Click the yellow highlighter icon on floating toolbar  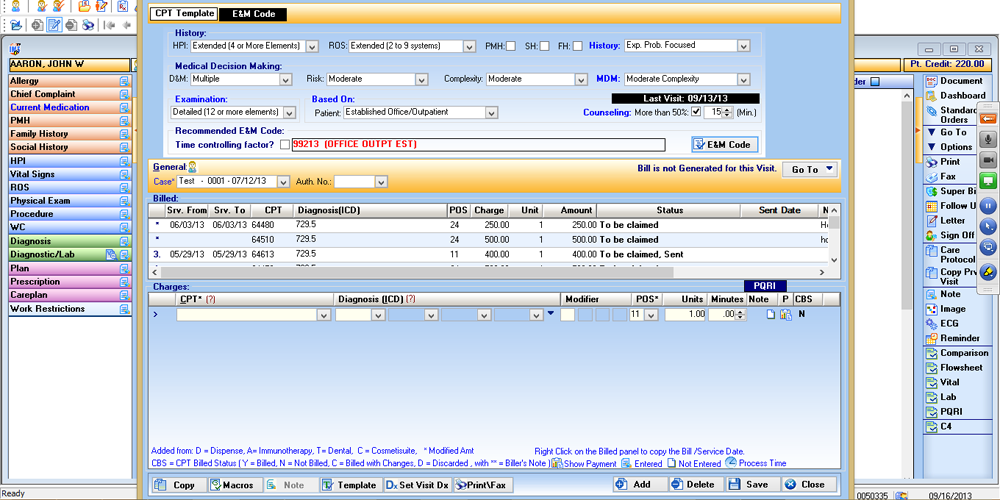coord(988,272)
